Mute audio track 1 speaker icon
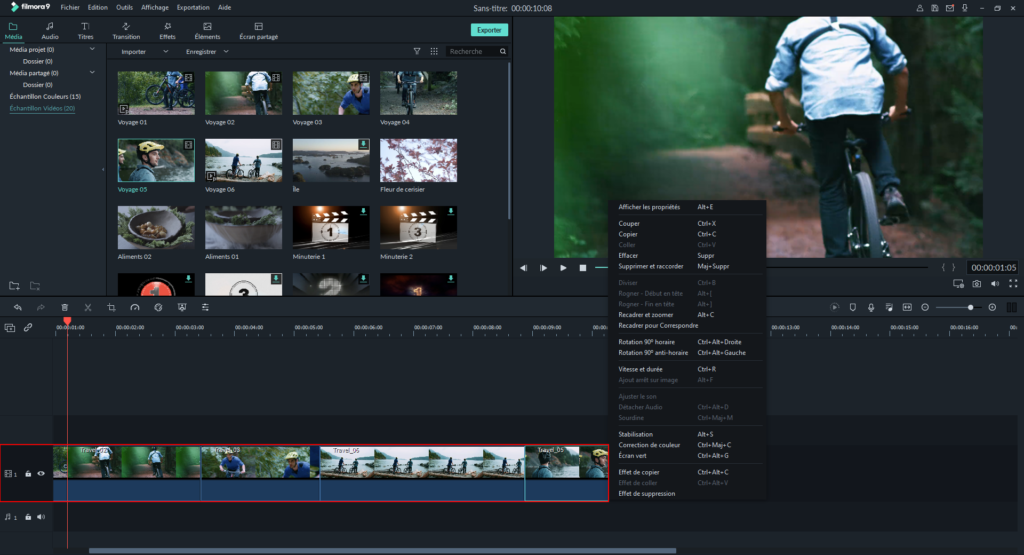The image size is (1024, 555). (x=41, y=517)
